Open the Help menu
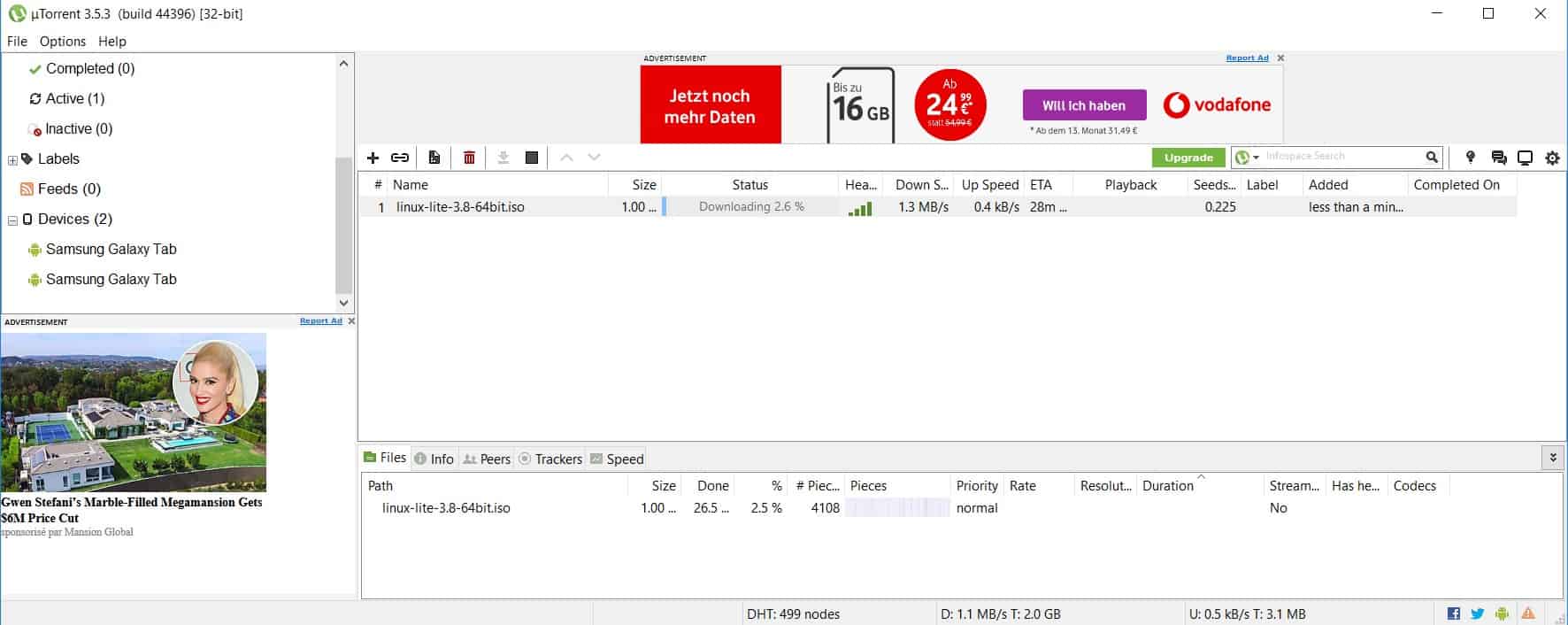This screenshot has width=1568, height=625. [112, 41]
